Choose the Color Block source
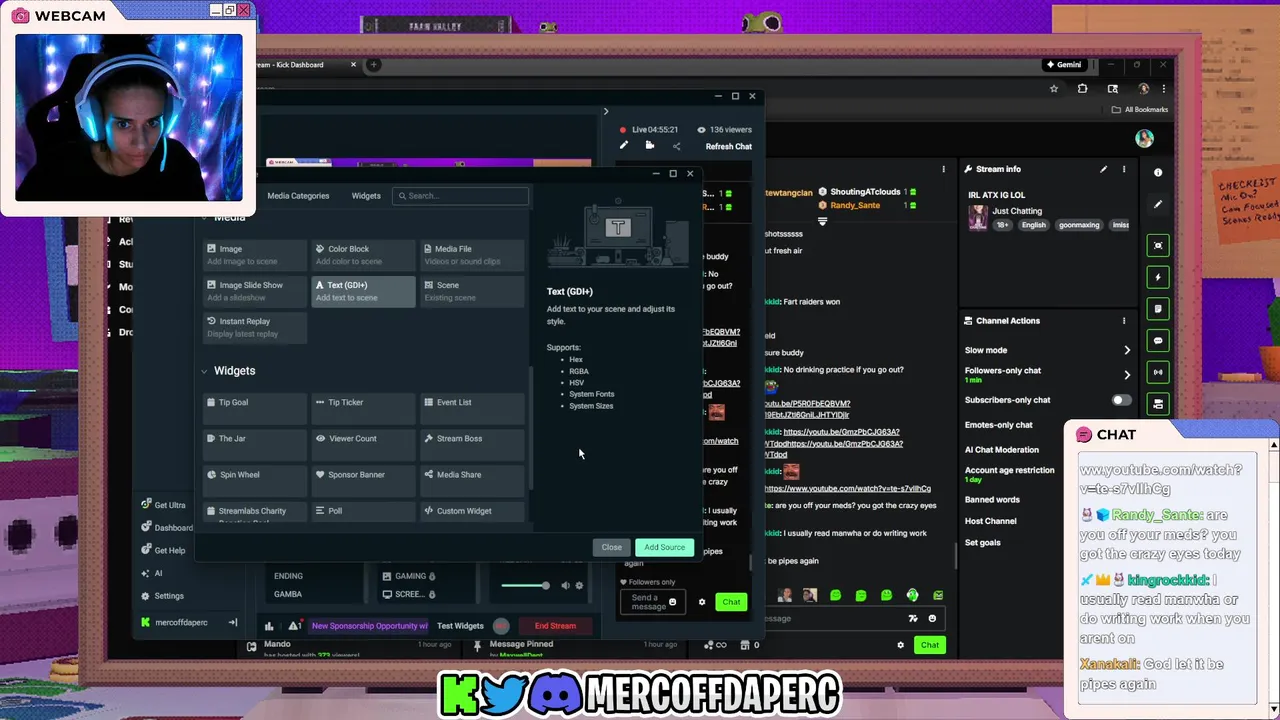Image resolution: width=1280 pixels, height=720 pixels. click(363, 255)
